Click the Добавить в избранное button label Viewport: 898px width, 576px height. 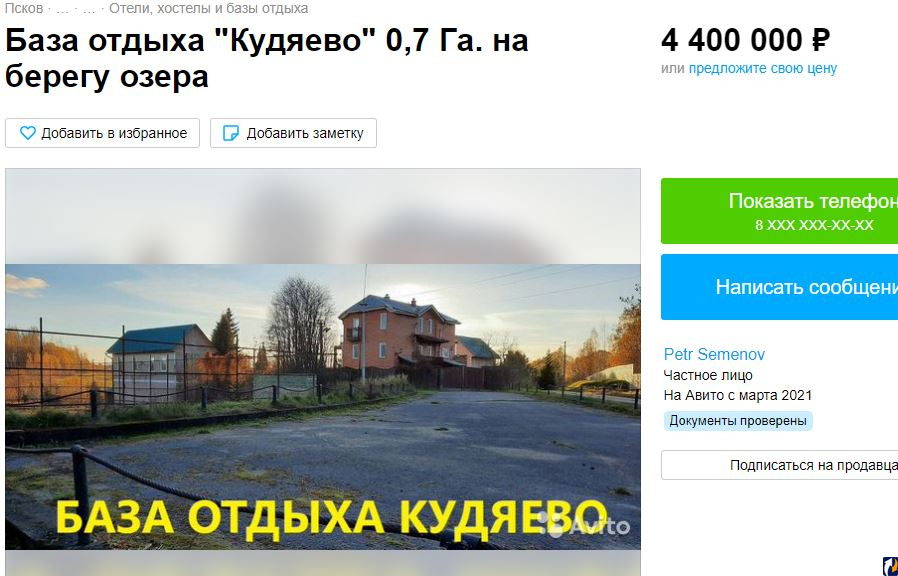point(114,133)
